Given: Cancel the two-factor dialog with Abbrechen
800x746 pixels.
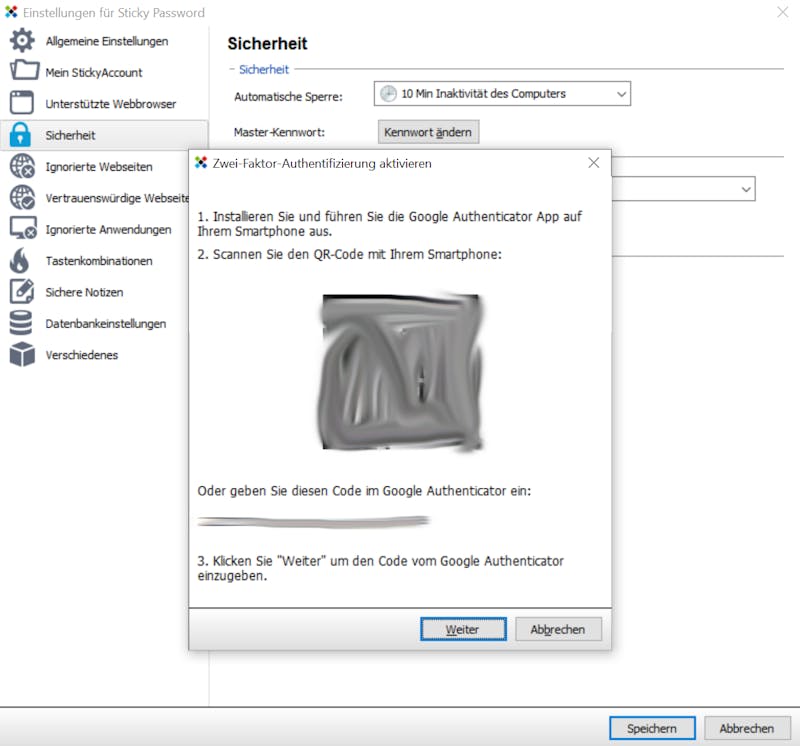Looking at the screenshot, I should click(558, 629).
